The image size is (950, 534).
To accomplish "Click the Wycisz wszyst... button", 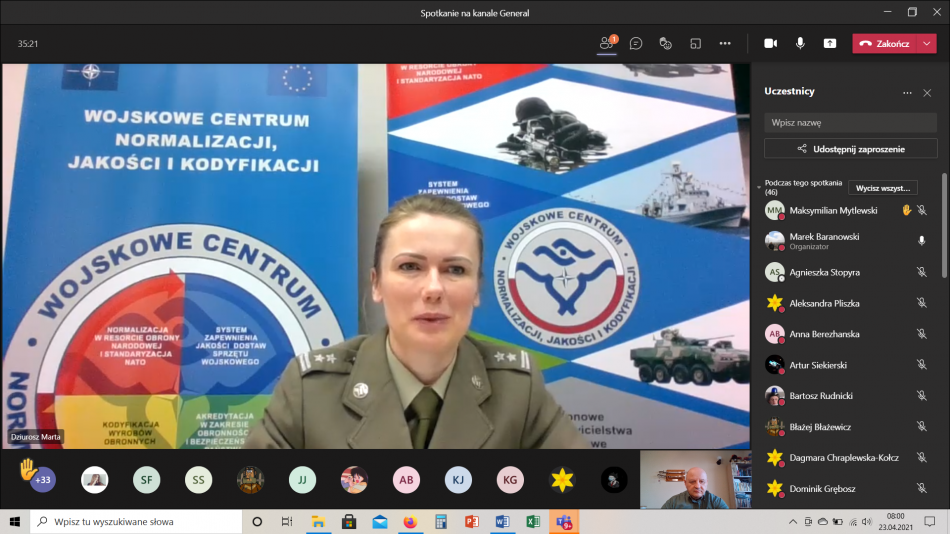I will (x=883, y=188).
